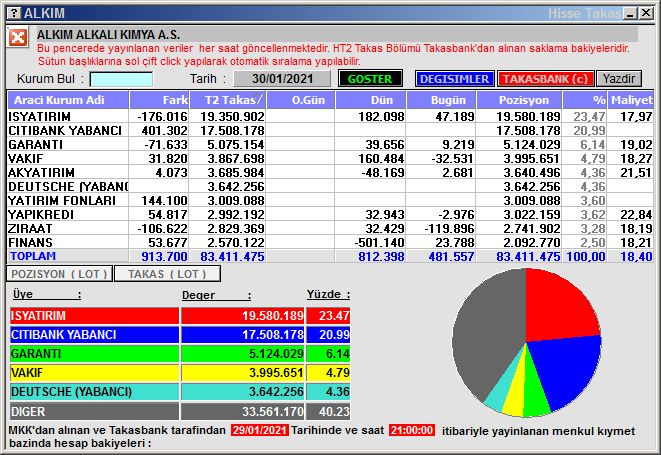661x455 pixels.
Task: Sort by the Maliyet column header
Action: click(x=631, y=100)
